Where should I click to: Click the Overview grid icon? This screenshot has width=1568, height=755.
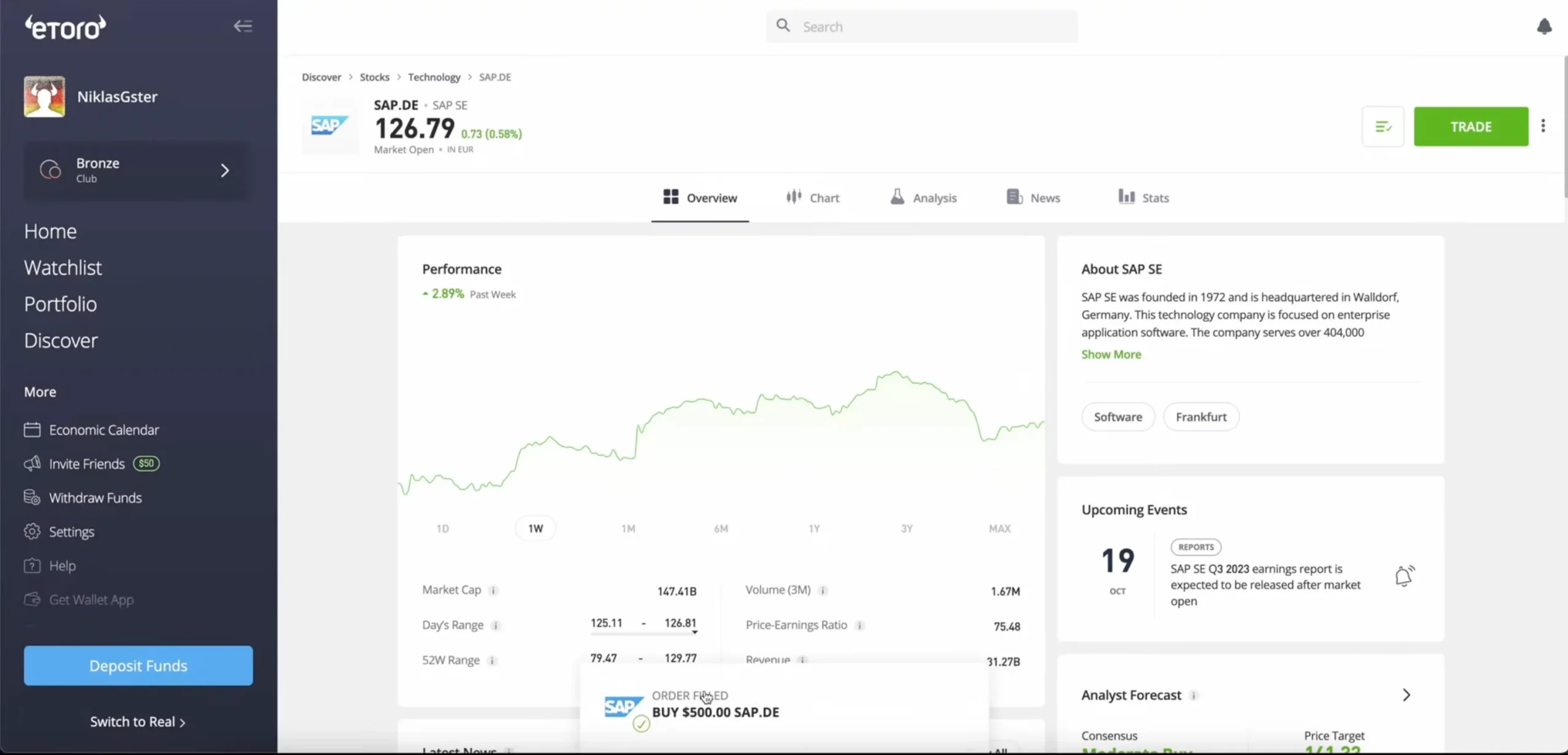pos(671,197)
